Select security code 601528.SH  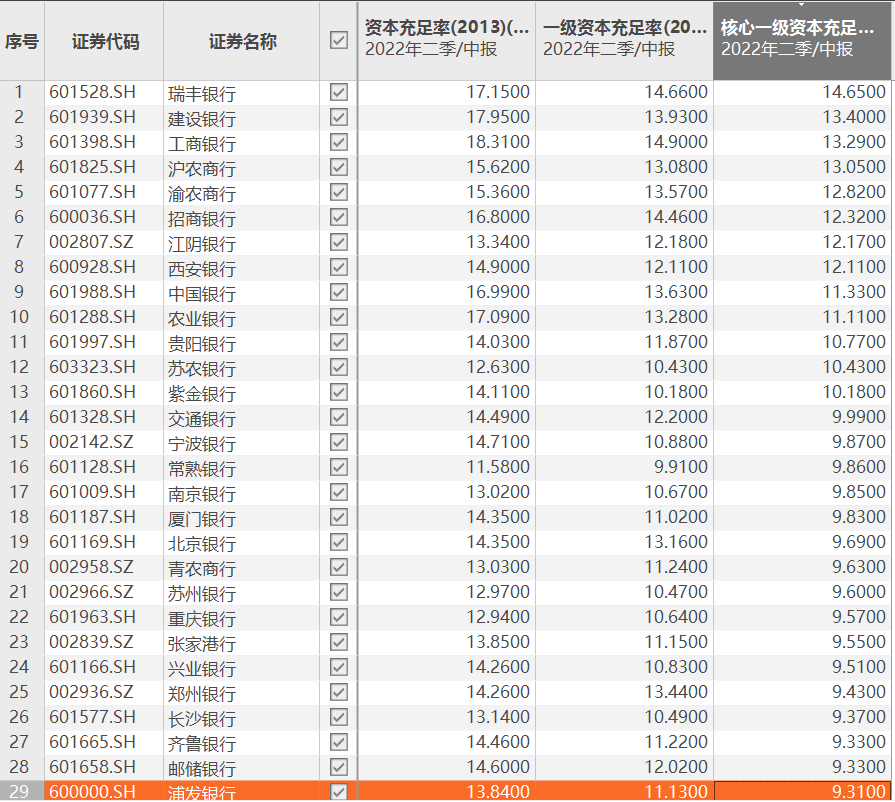[x=92, y=92]
